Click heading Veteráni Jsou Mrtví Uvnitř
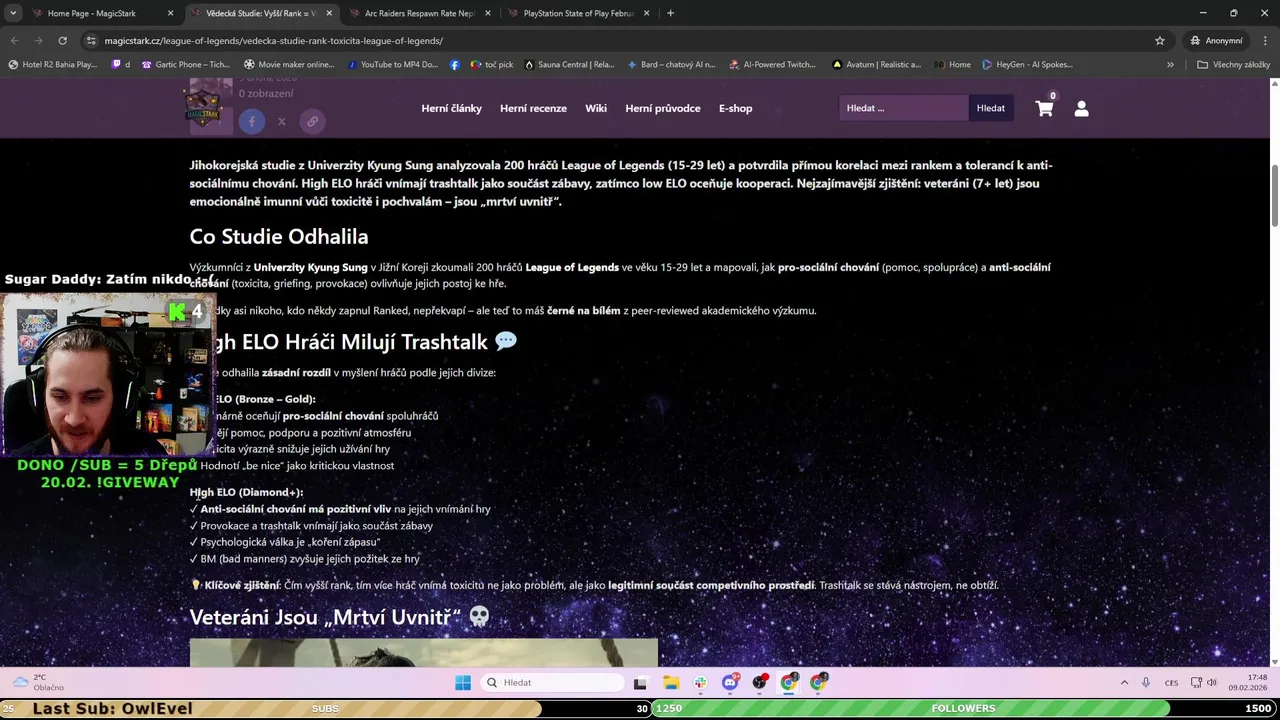 (340, 618)
